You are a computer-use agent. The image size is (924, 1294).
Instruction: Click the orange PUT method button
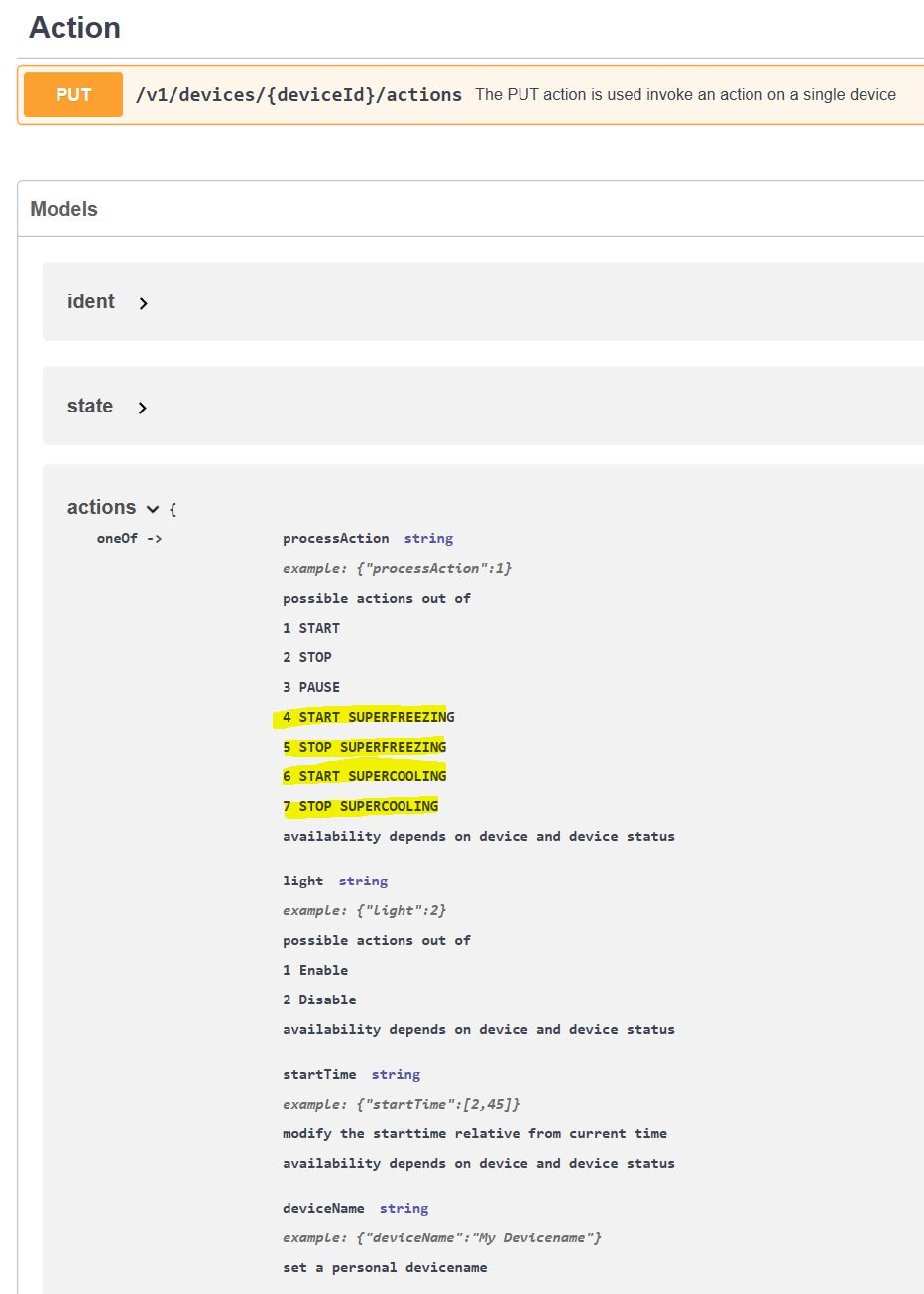click(x=73, y=95)
